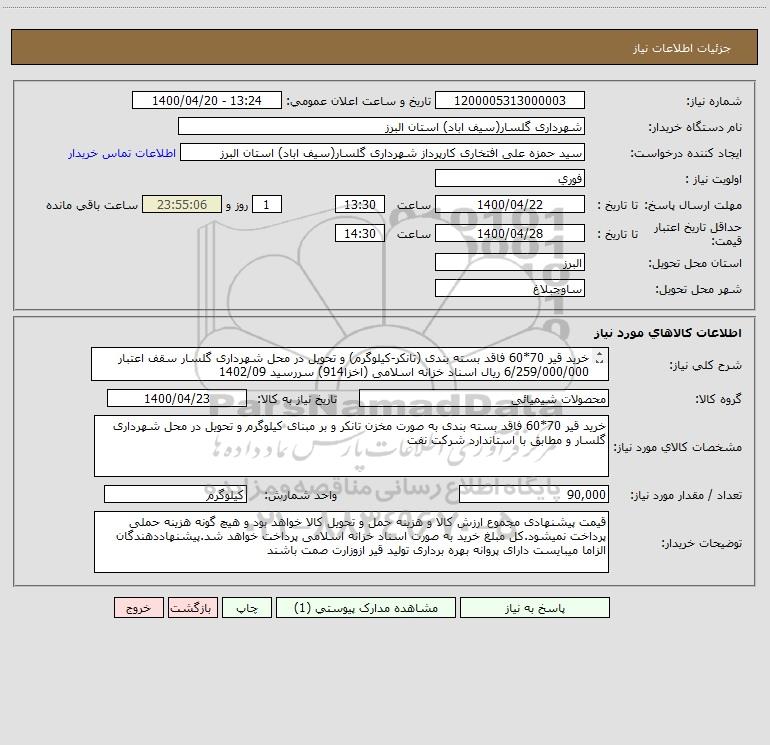Click the response deadline date 1400/04/22

pyautogui.click(x=510, y=204)
